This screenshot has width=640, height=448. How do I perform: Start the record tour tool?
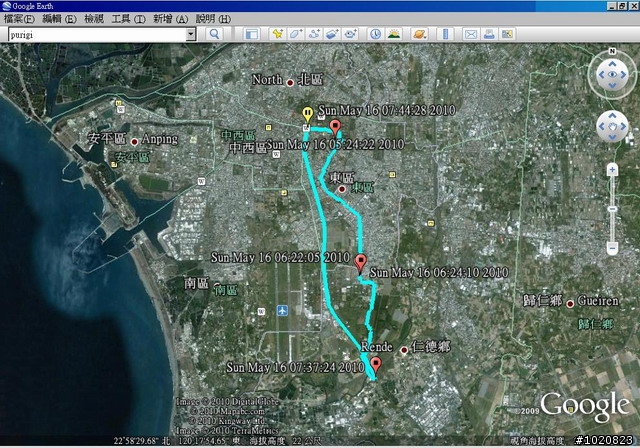(x=350, y=34)
